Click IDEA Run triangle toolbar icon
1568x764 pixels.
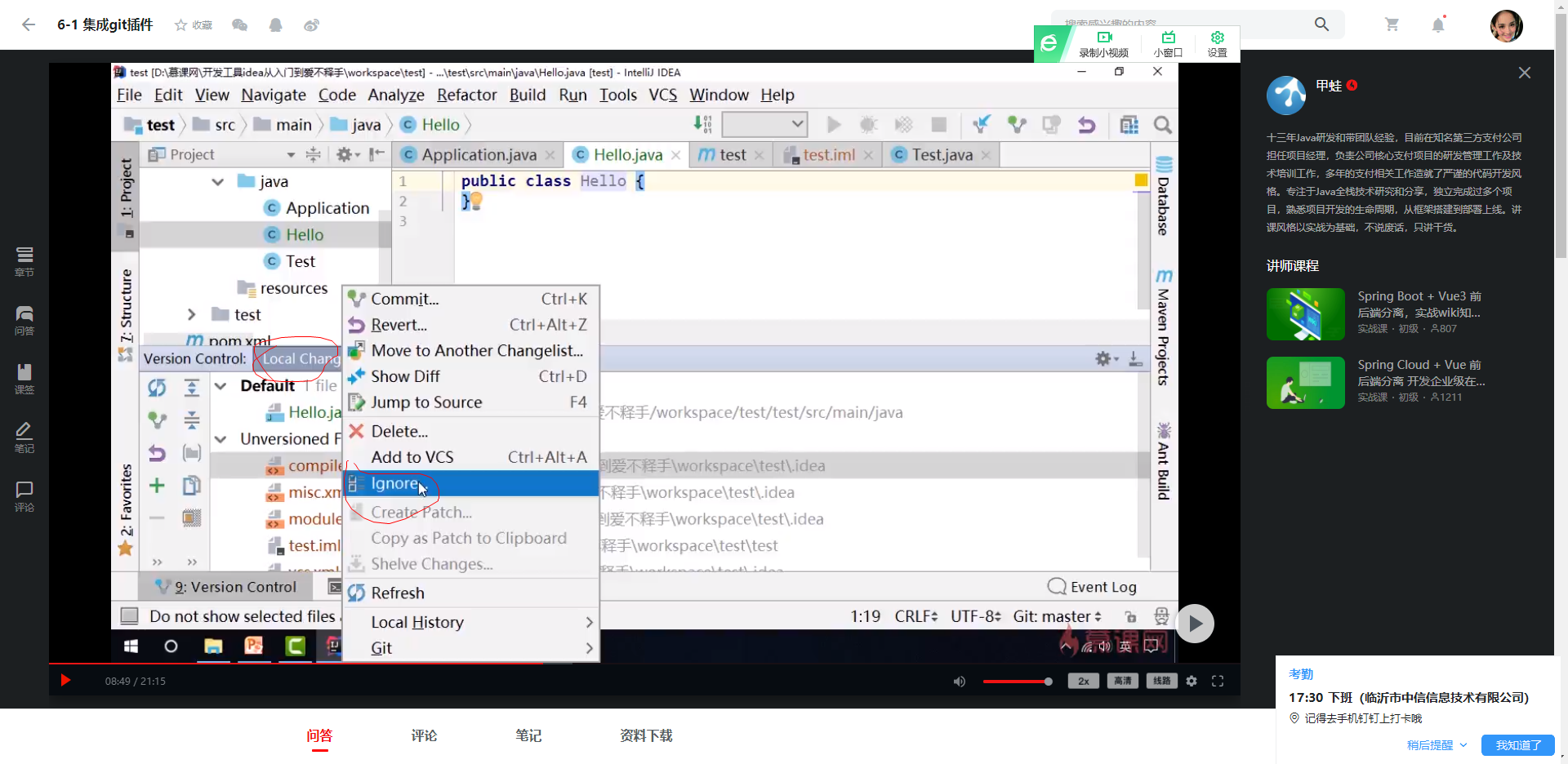[x=834, y=125]
